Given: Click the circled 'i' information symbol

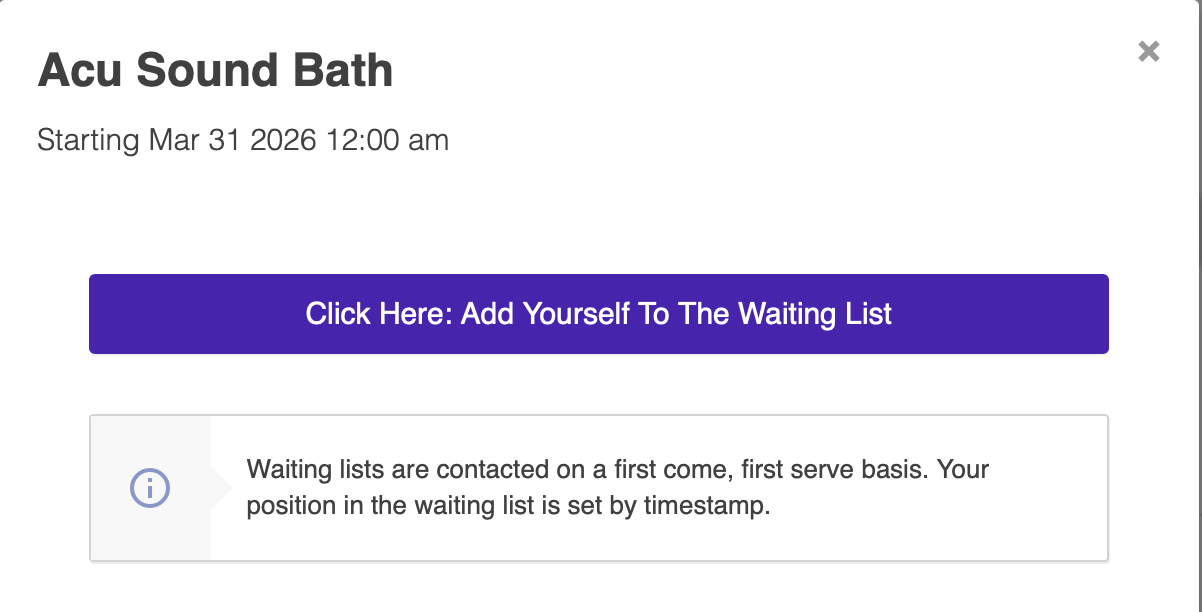Looking at the screenshot, I should tap(150, 488).
